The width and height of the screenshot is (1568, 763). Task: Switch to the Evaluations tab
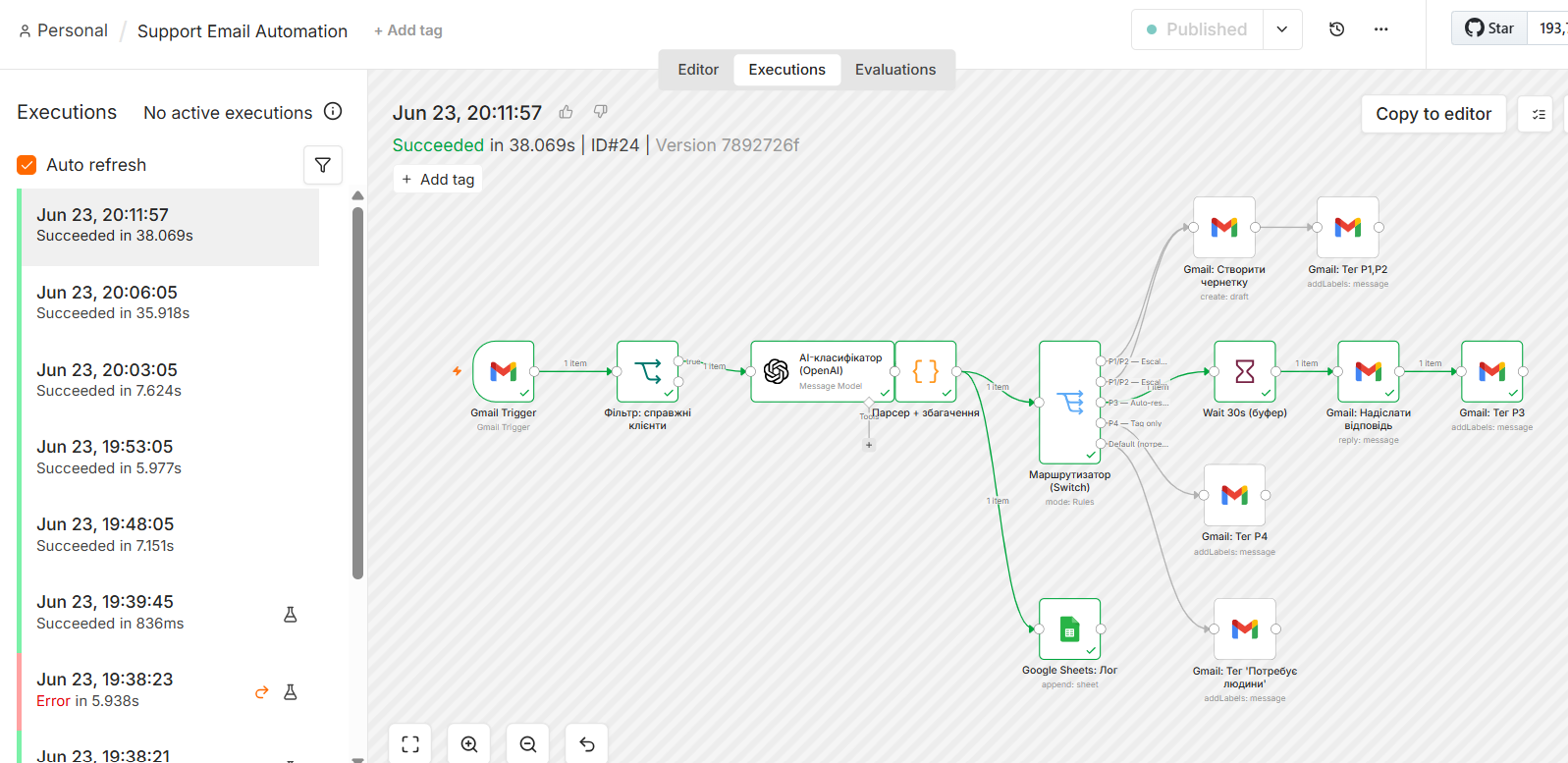895,70
